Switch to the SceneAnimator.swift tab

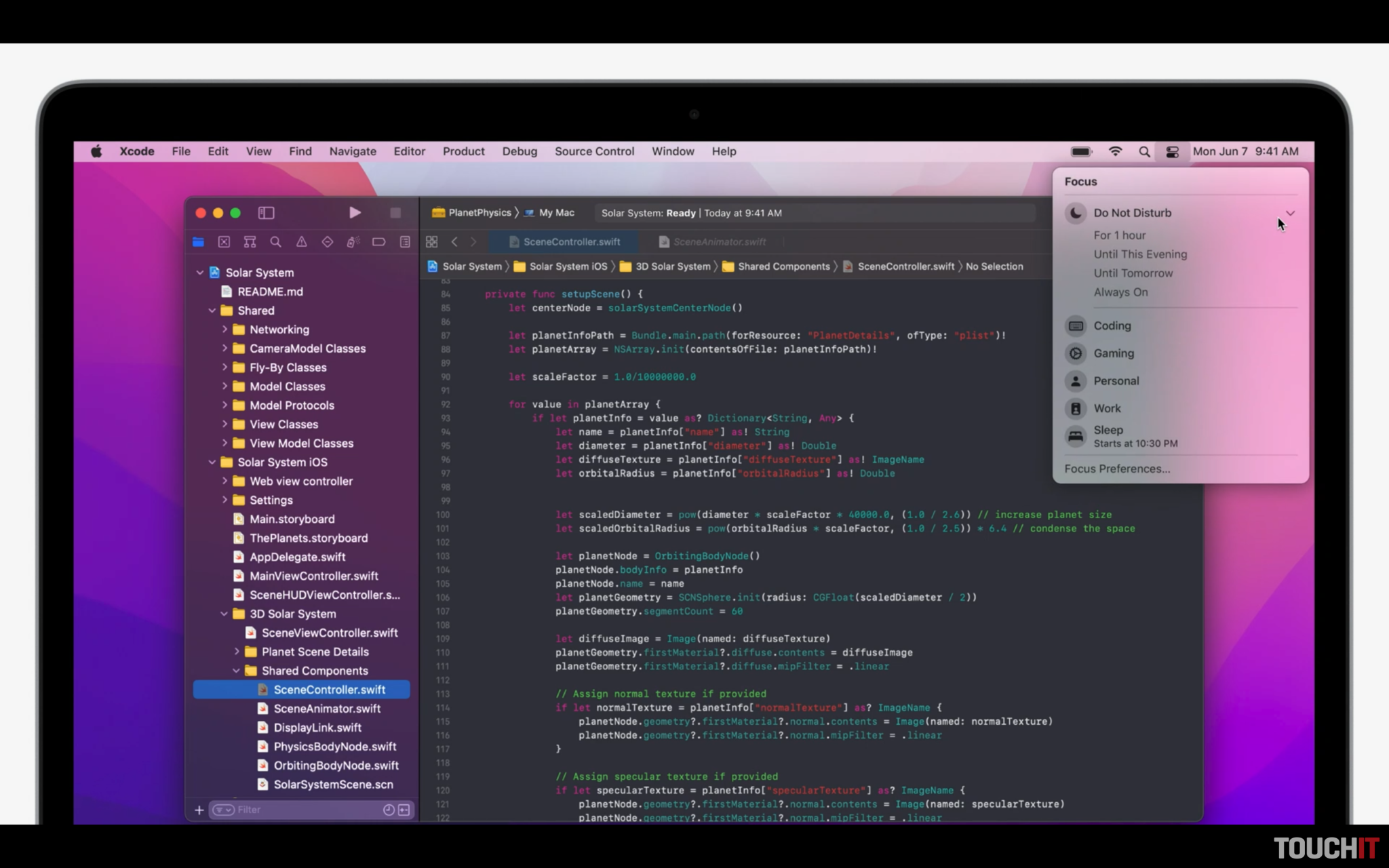click(719, 242)
